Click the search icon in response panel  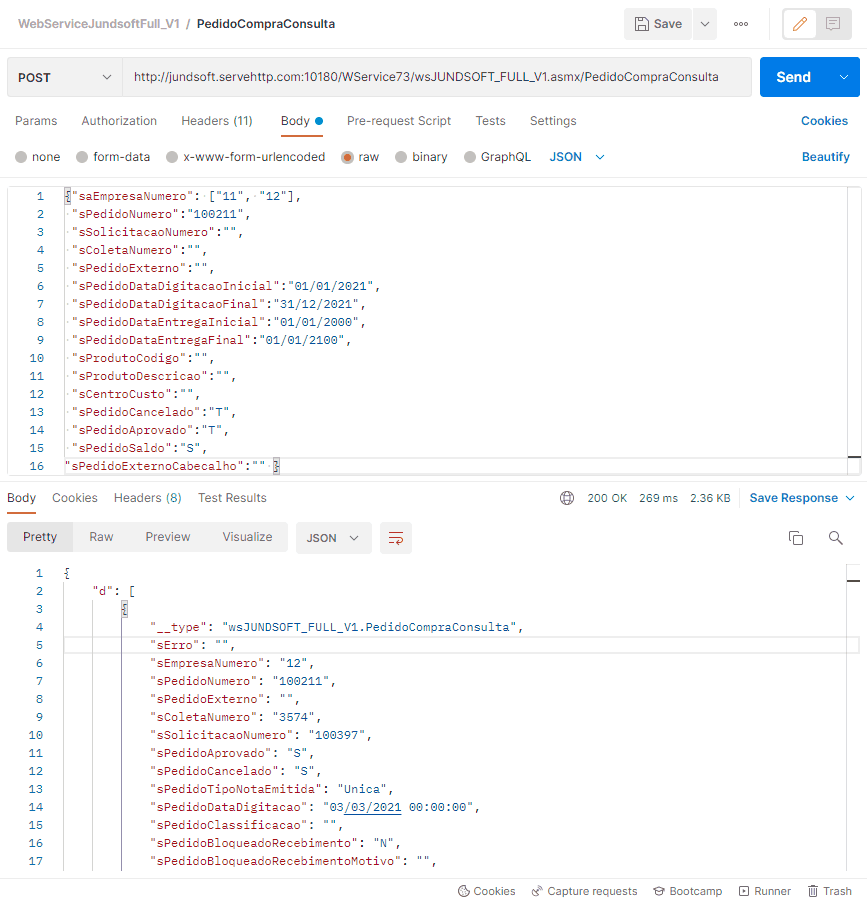pyautogui.click(x=836, y=538)
